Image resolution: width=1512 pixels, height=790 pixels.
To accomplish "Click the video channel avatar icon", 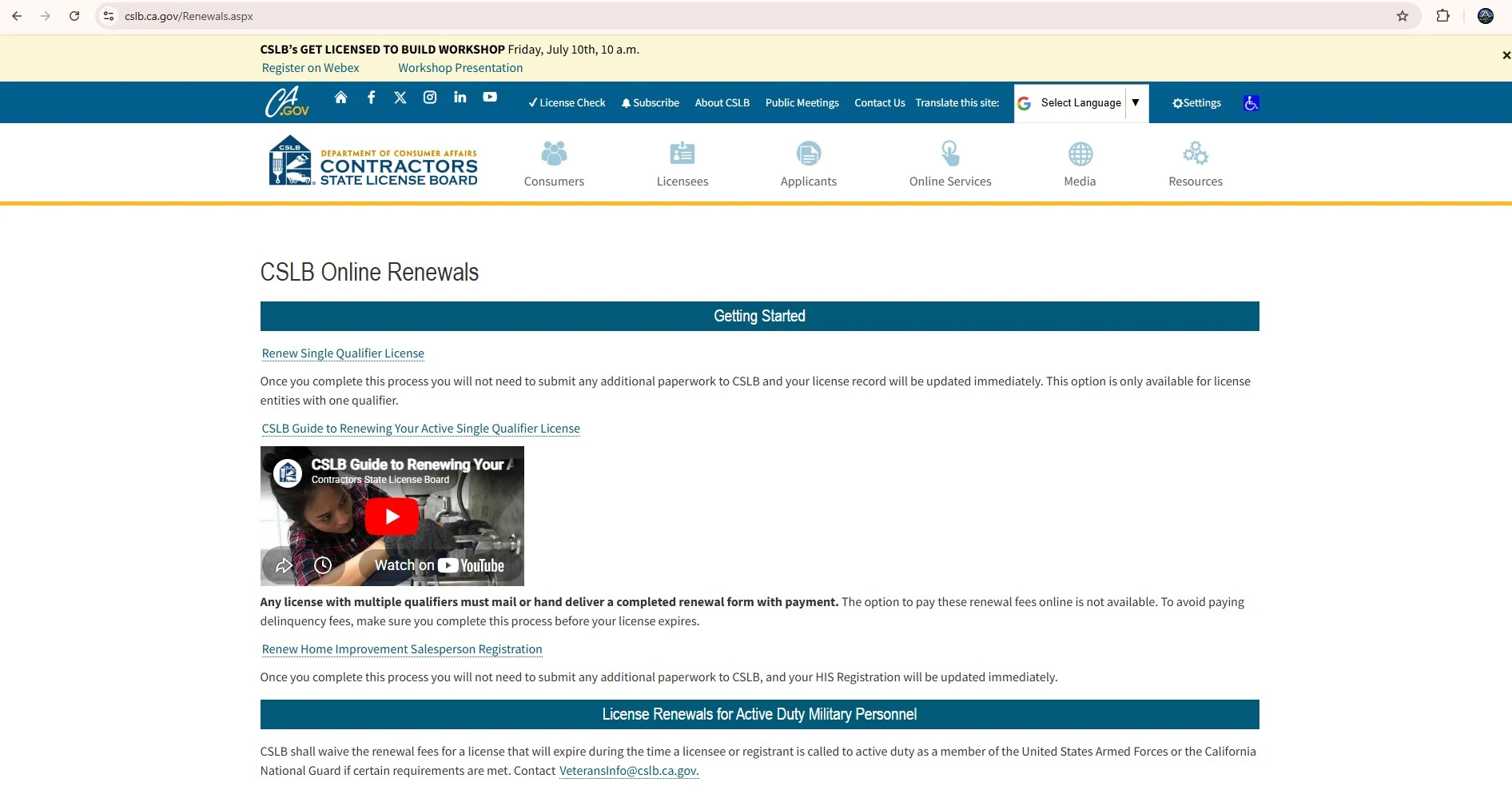I will (x=288, y=473).
